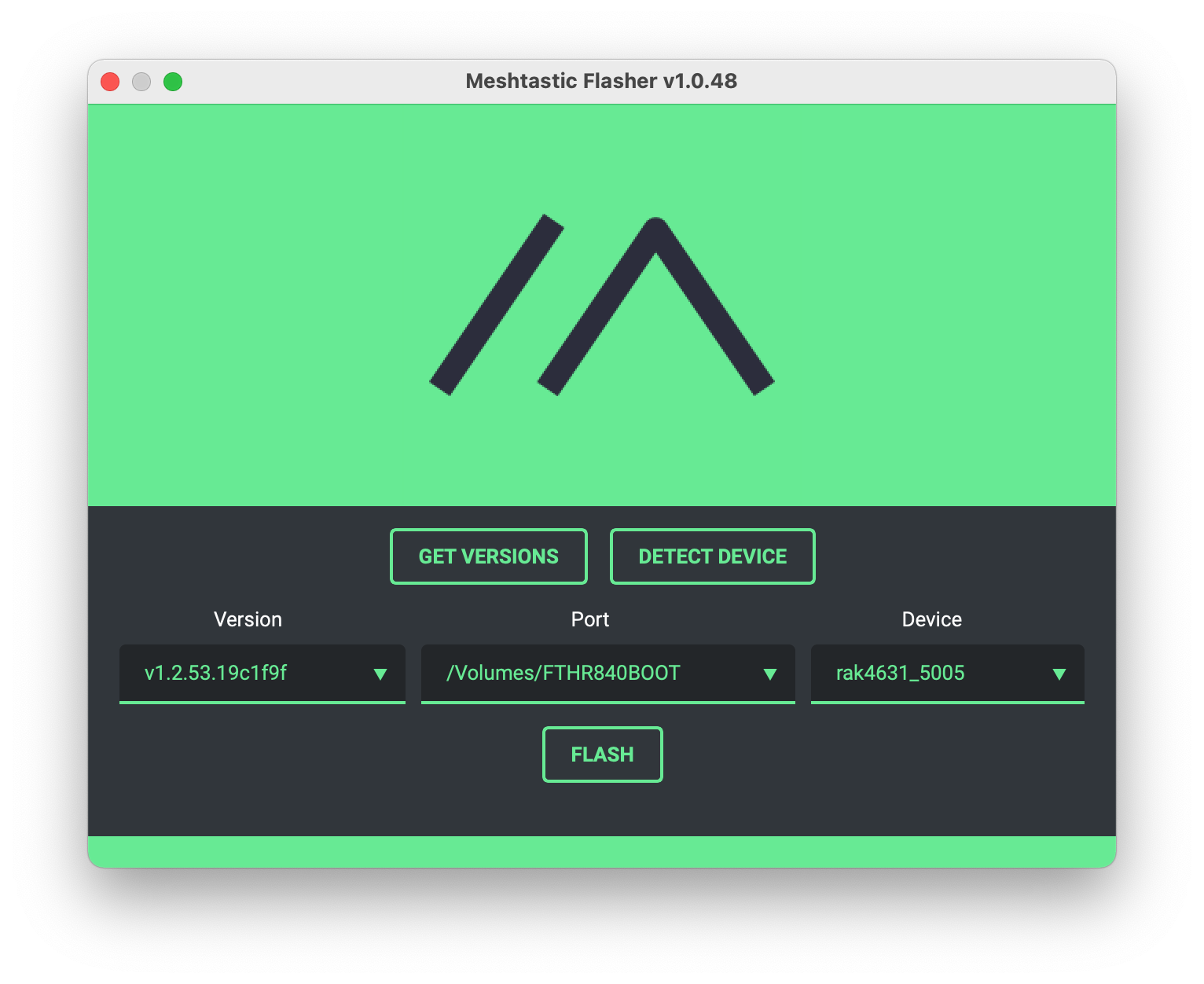Image resolution: width=1204 pixels, height=984 pixels.
Task: Expand the Device dropdown arrow
Action: pos(1059,674)
